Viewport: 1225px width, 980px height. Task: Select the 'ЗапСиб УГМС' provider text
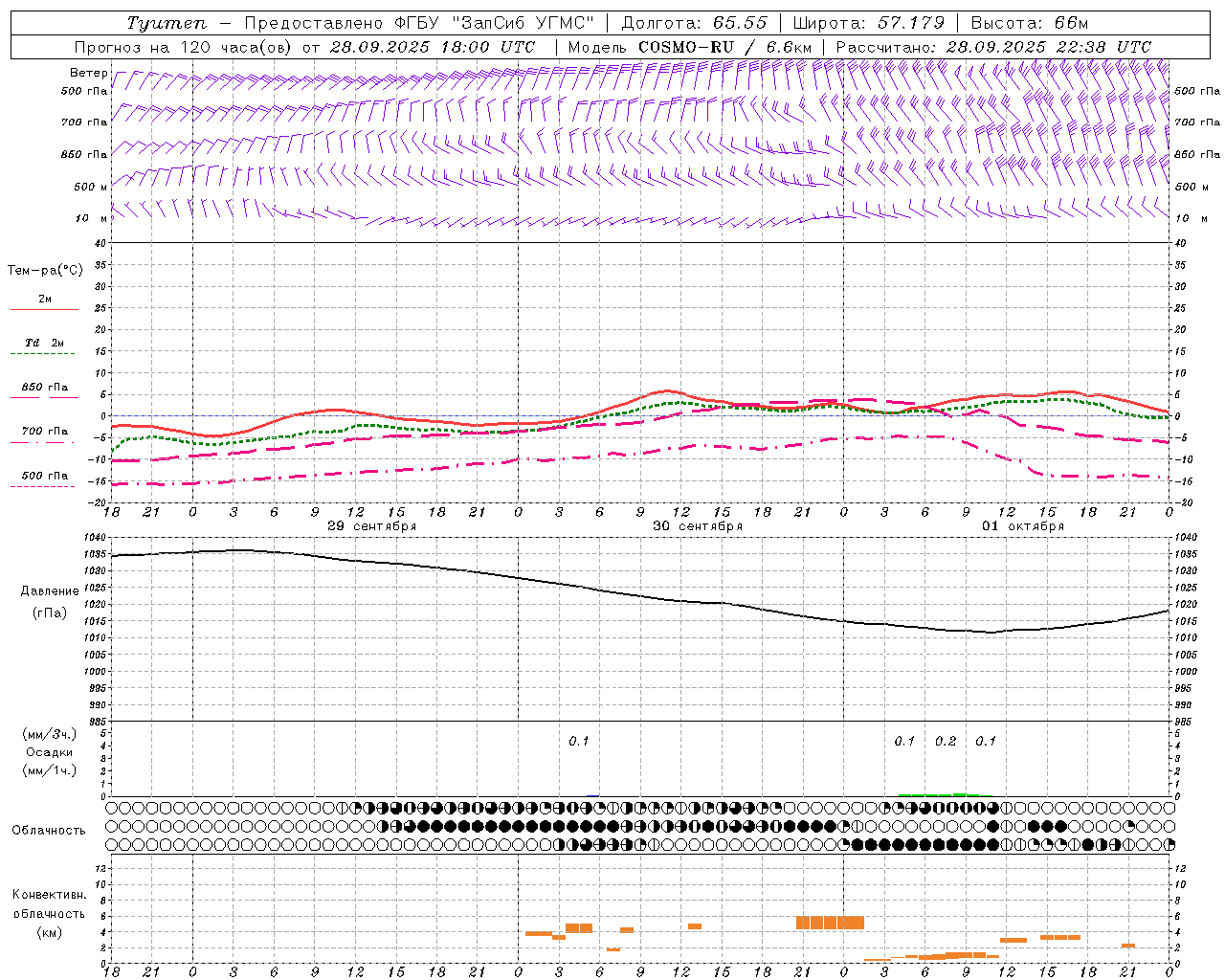click(x=523, y=23)
